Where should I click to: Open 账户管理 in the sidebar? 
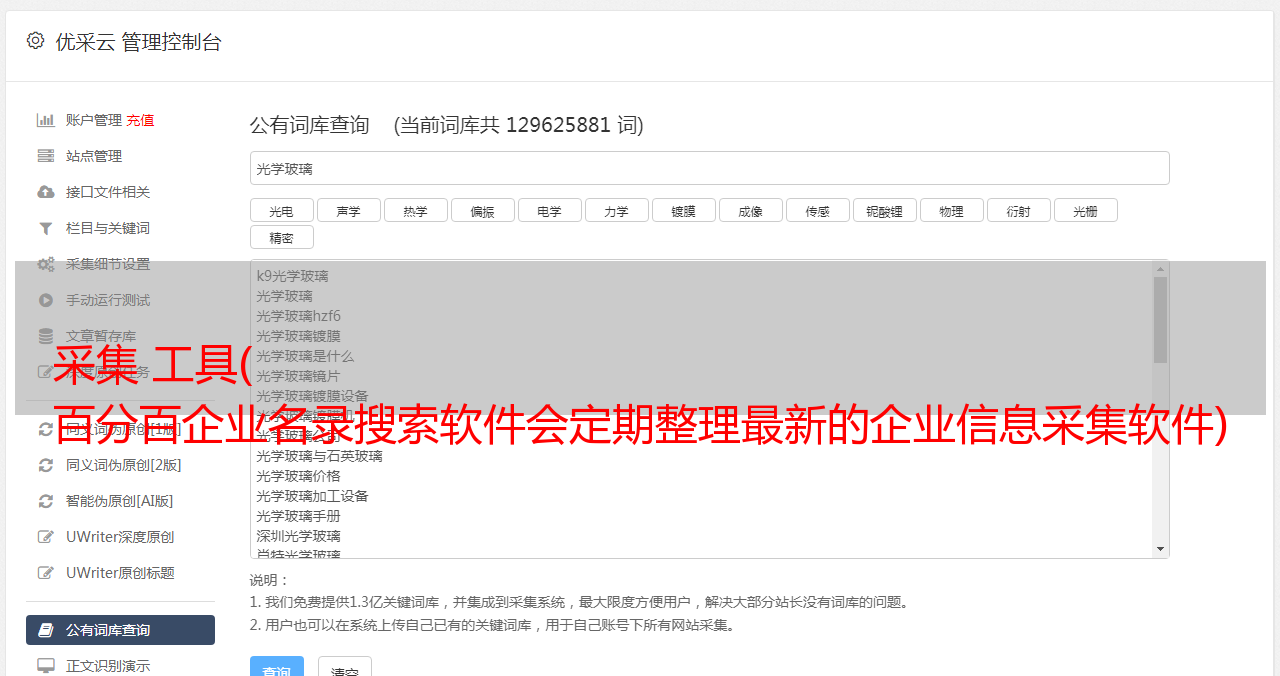point(94,120)
